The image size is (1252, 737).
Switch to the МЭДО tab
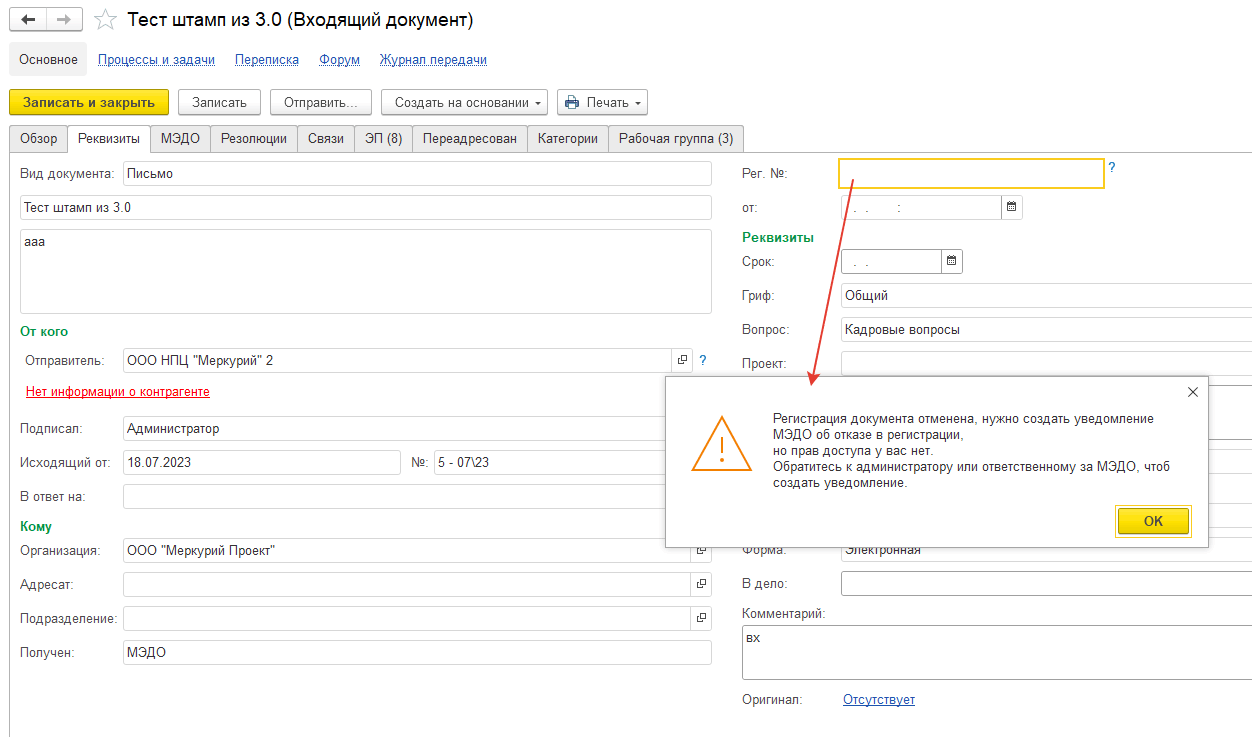click(180, 139)
